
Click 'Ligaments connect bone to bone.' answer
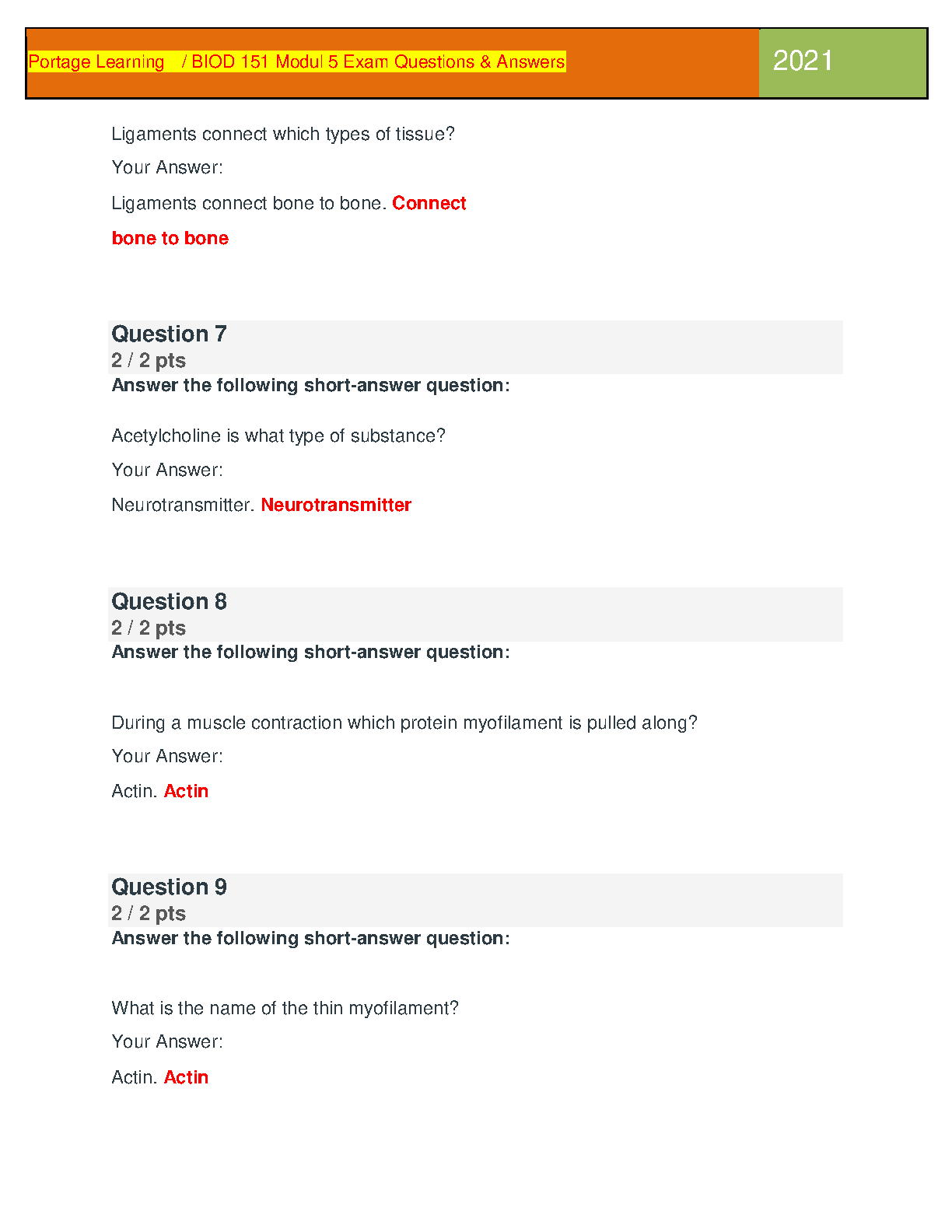(x=249, y=203)
